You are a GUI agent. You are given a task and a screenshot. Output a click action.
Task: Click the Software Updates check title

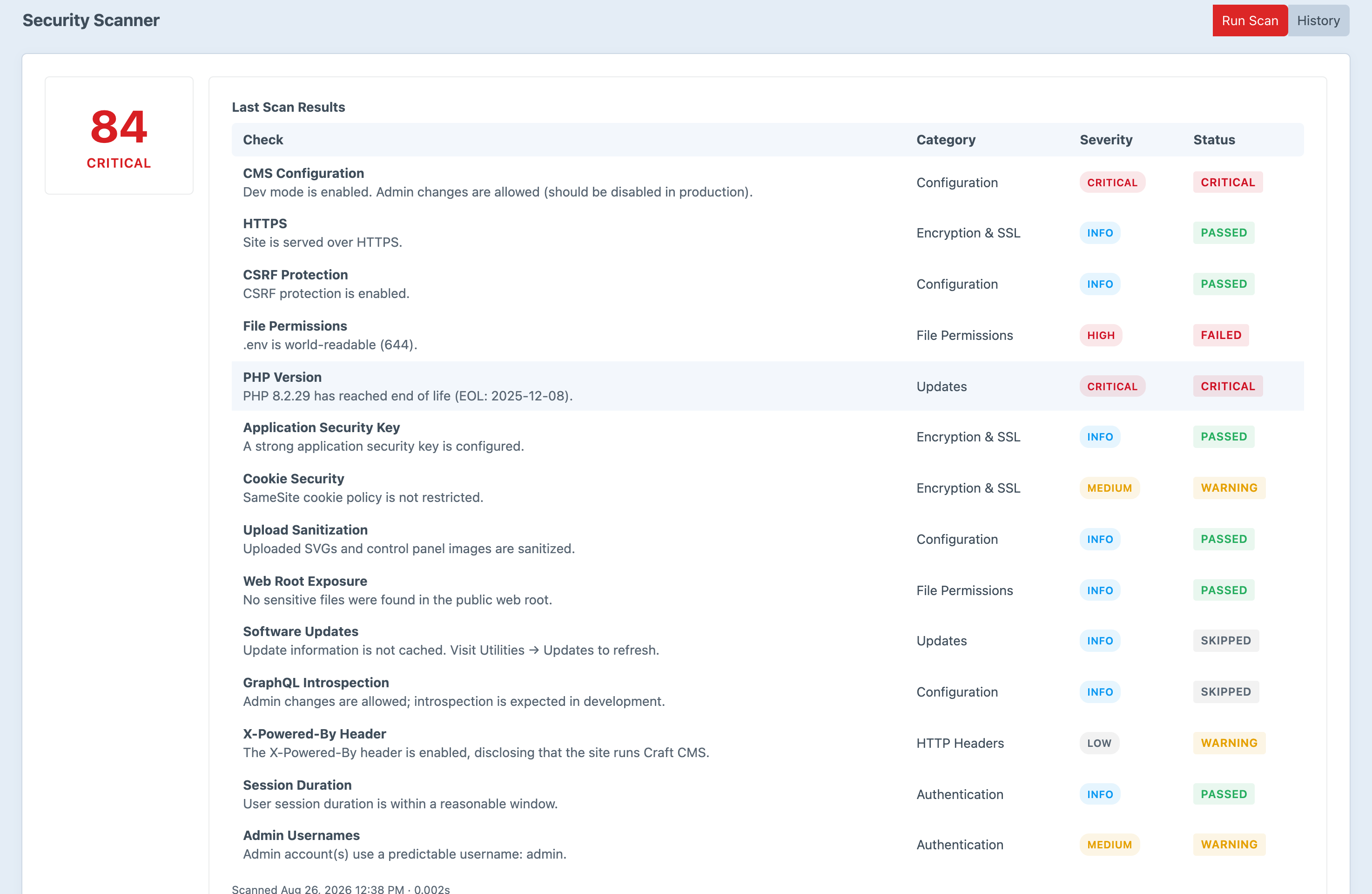[300, 631]
